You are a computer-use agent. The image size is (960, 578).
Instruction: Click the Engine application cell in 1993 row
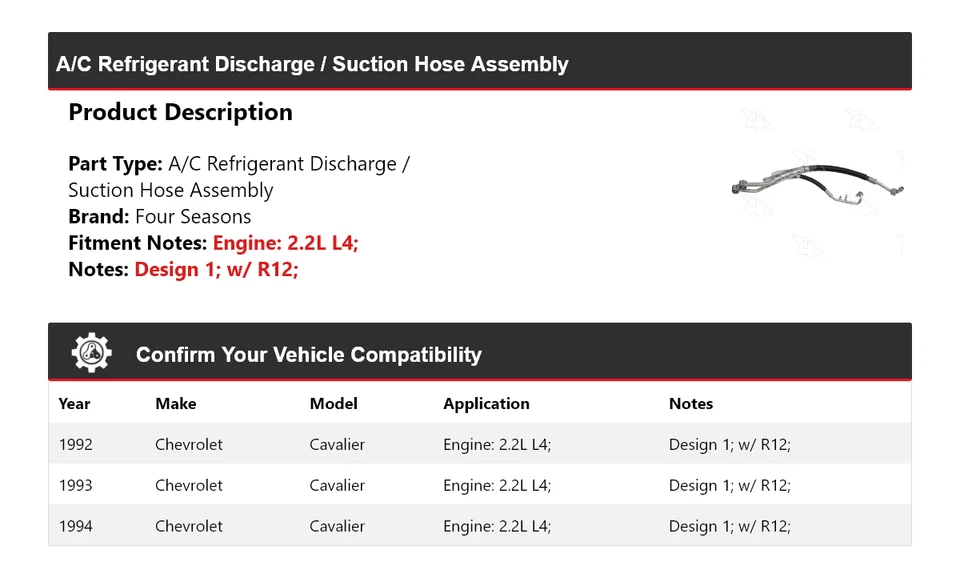pyautogui.click(x=497, y=485)
